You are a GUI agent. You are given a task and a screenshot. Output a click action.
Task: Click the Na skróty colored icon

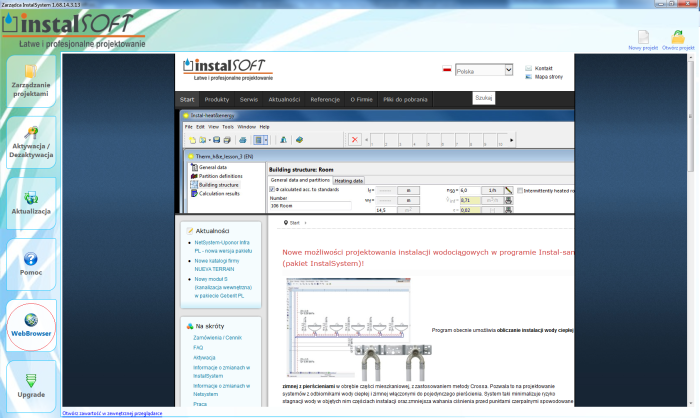pyautogui.click(x=190, y=326)
